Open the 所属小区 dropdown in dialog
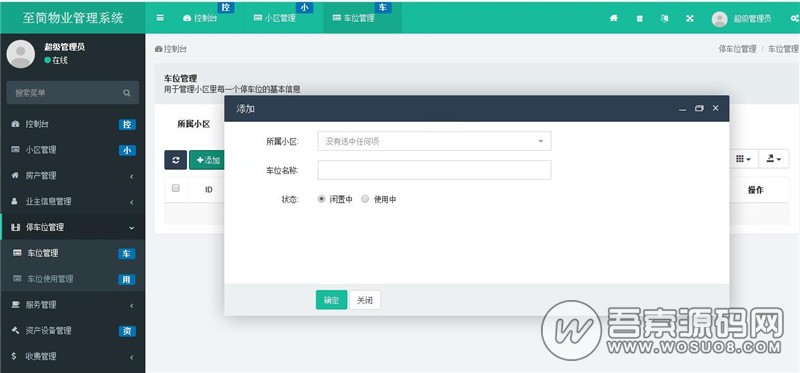Screen dimensions: 800x373 click(x=434, y=141)
